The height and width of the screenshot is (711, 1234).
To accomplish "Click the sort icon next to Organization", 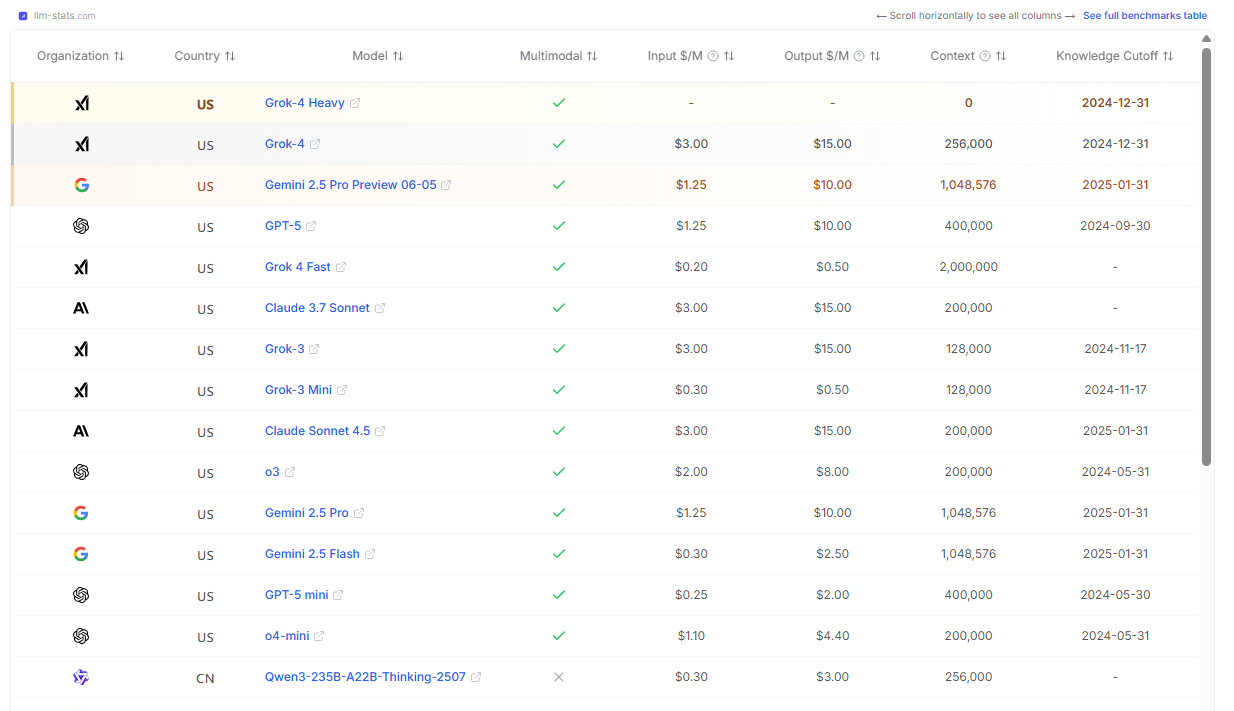I will click(x=119, y=56).
